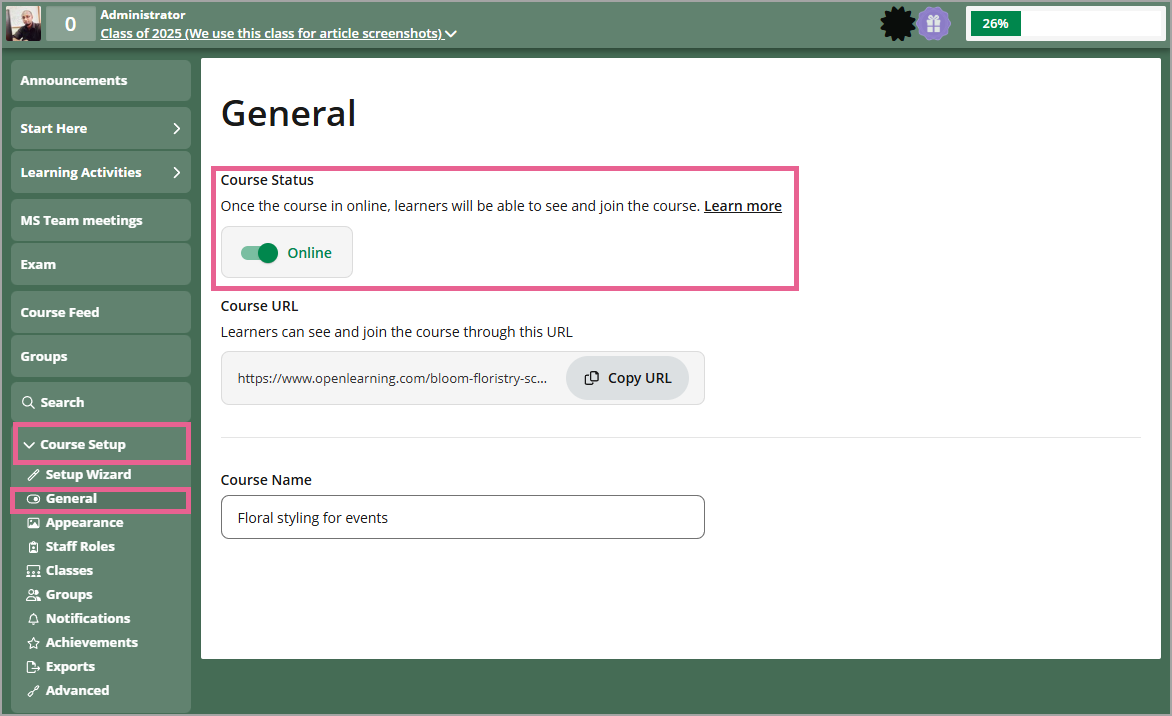This screenshot has height=716, width=1172.
Task: Click the Staff Roles badge icon
Action: click(33, 546)
